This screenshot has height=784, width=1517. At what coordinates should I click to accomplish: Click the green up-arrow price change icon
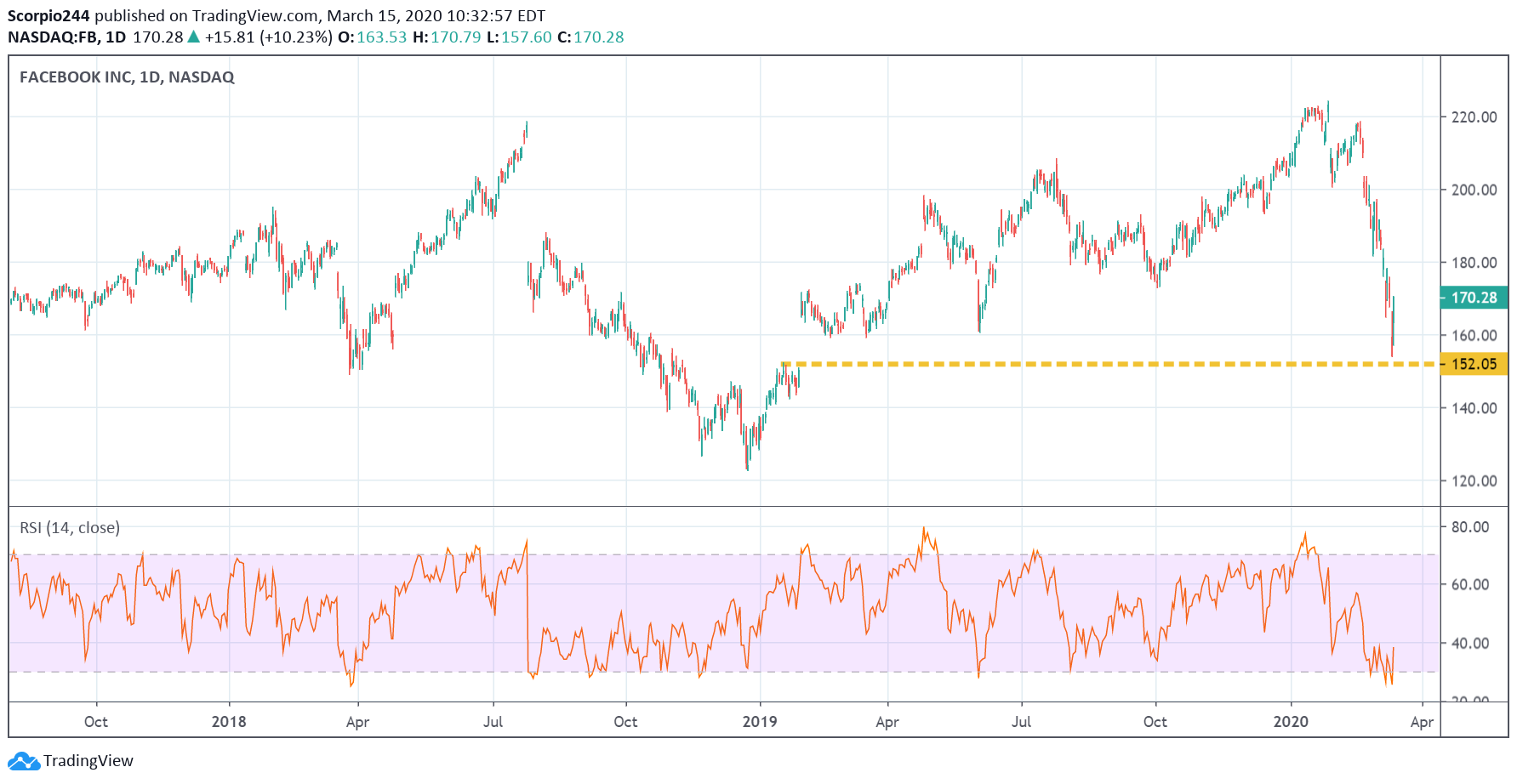[193, 37]
